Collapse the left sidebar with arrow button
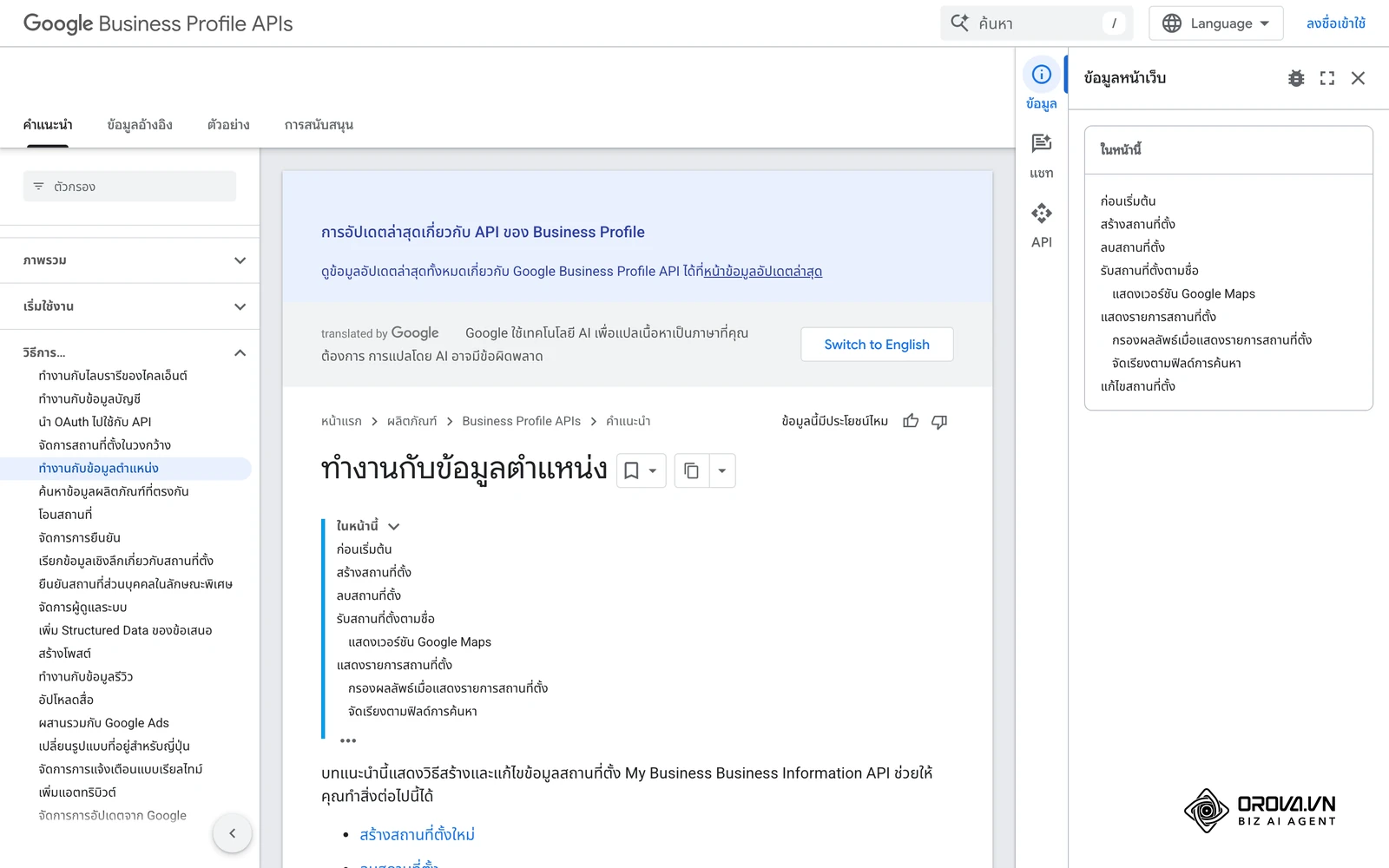The height and width of the screenshot is (868, 1389). [232, 833]
